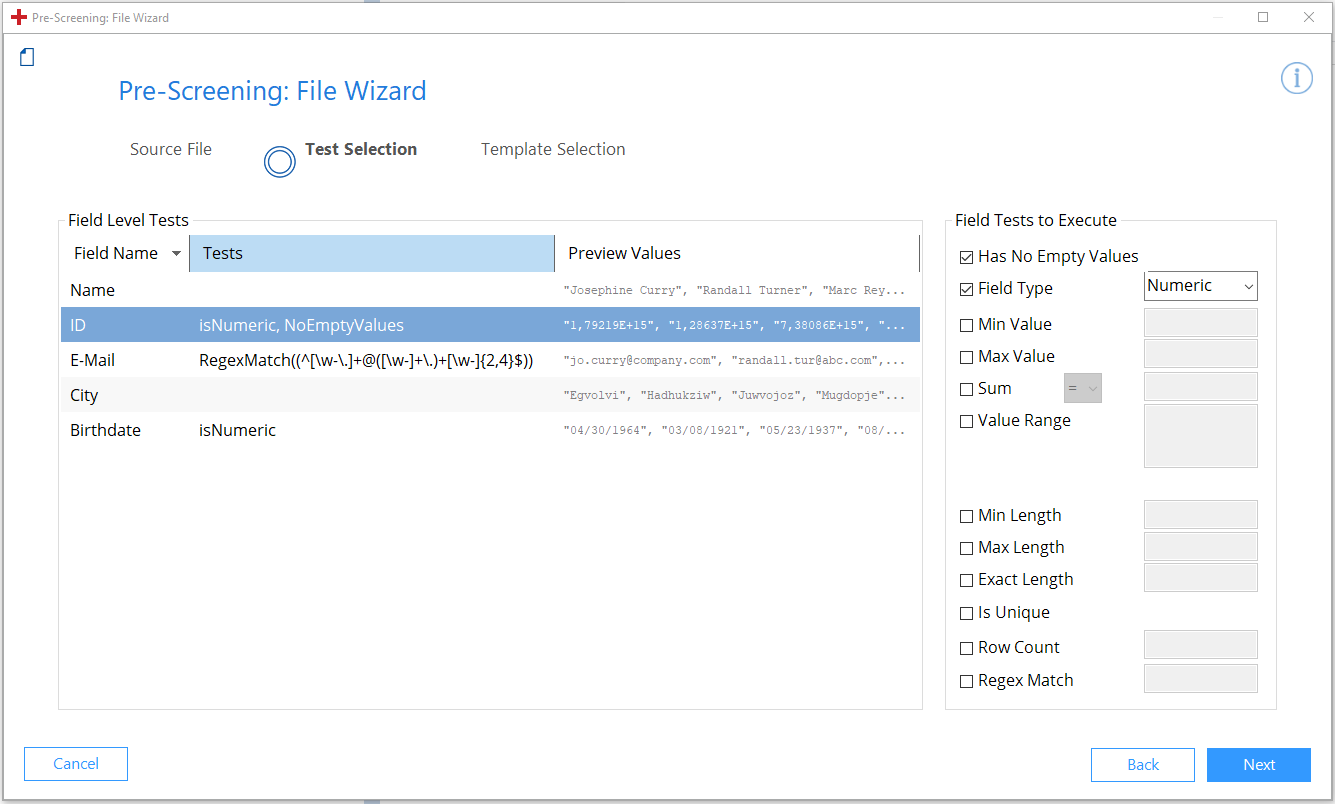Click the Test Selection step circle
This screenshot has width=1335, height=804.
point(279,161)
